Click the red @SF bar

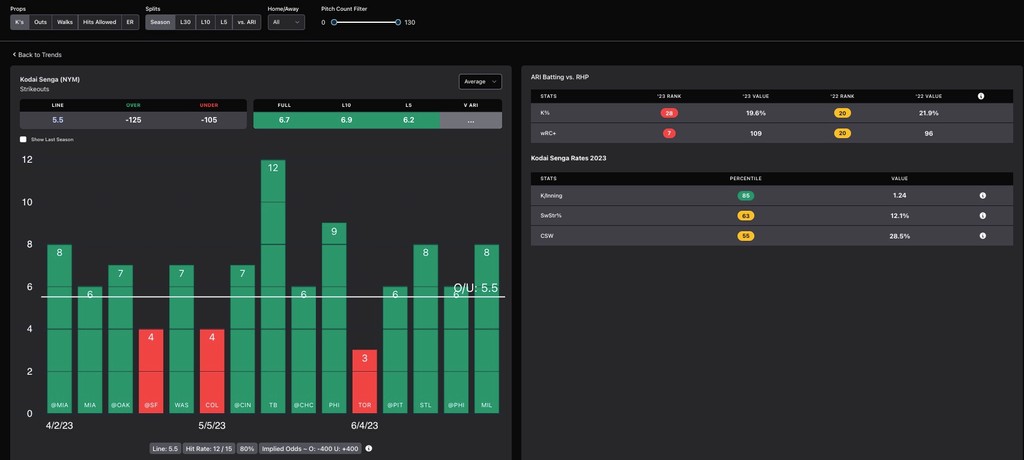tap(151, 370)
